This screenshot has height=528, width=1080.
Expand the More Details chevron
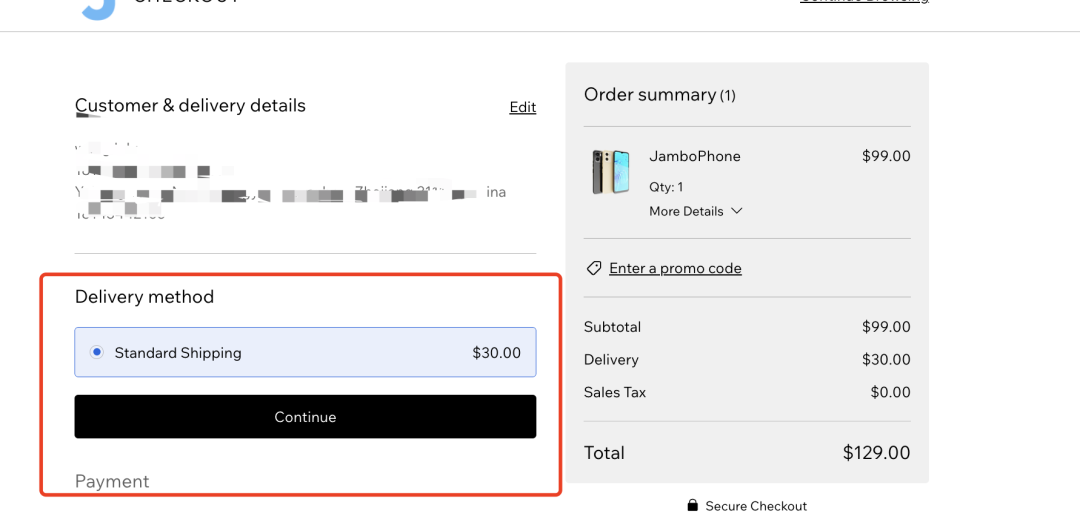pyautogui.click(x=736, y=211)
